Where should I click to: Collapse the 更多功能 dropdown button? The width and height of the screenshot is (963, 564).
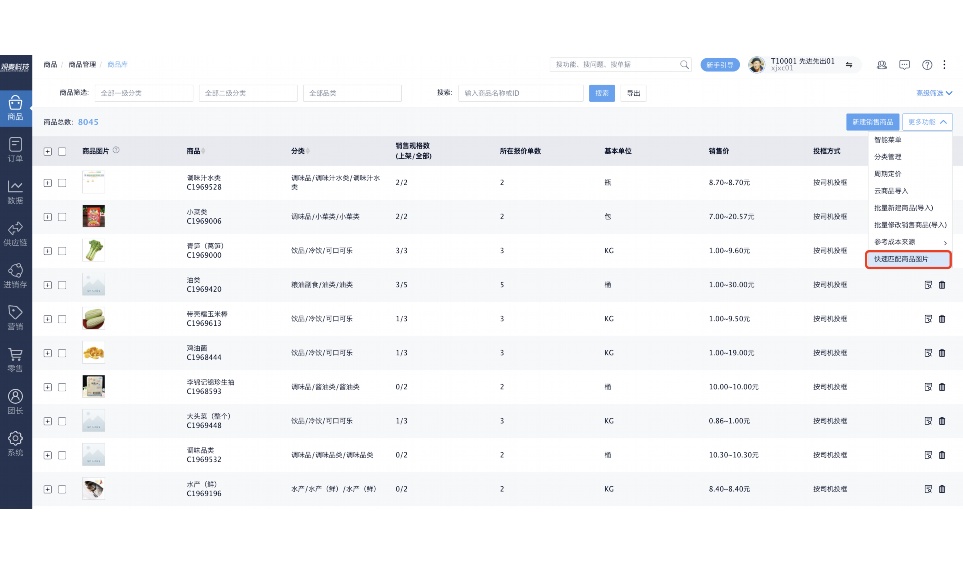click(x=927, y=122)
